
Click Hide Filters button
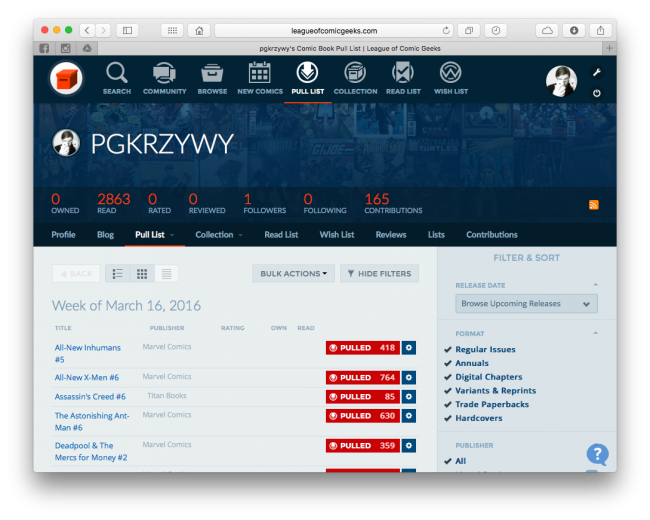(x=379, y=274)
